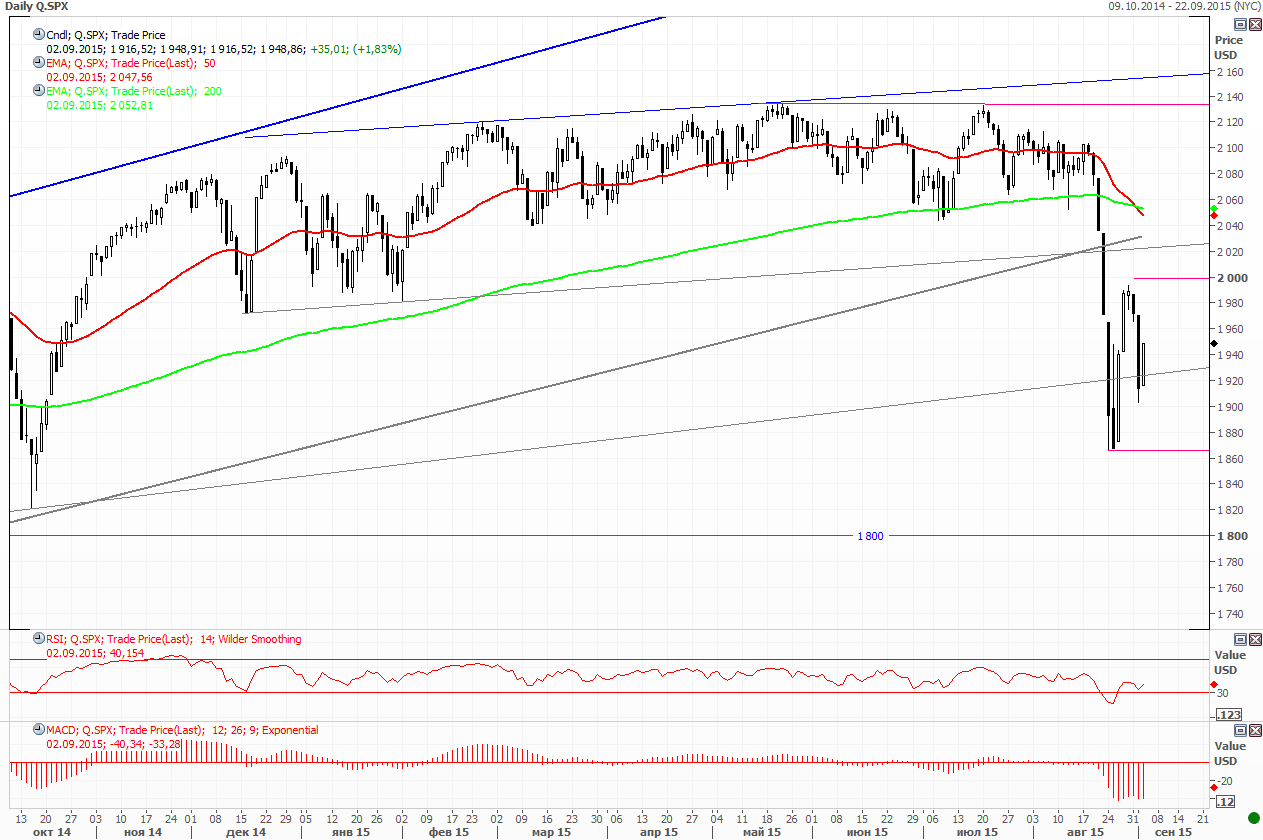The height and width of the screenshot is (840, 1263).
Task: Click the clock icon beside the EMA 200 legend
Action: point(39,91)
